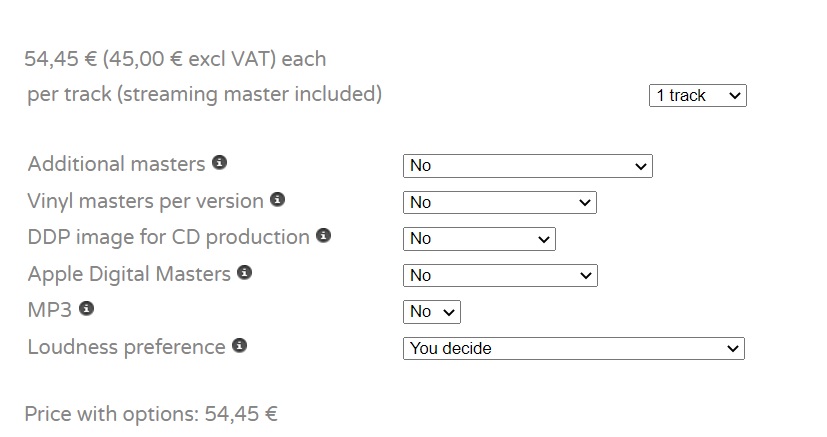Click the 'Loudness preference' label text

click(126, 347)
